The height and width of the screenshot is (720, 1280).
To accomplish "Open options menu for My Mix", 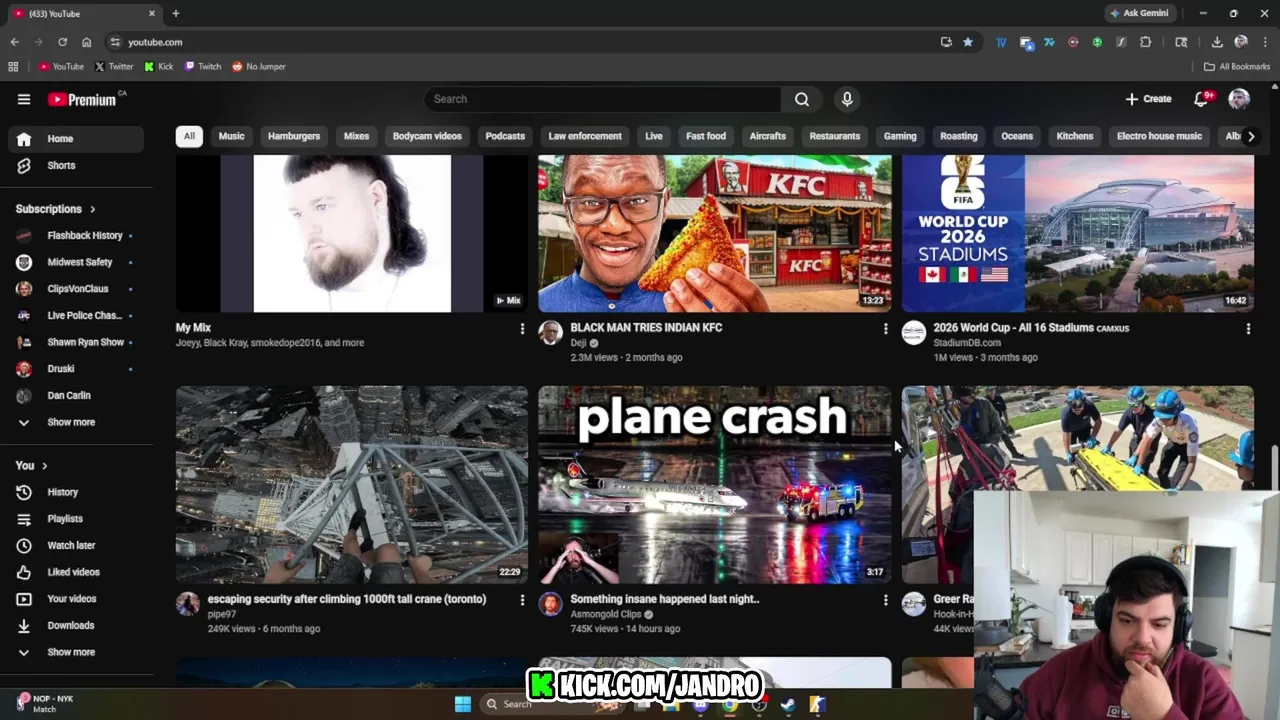I will (522, 328).
